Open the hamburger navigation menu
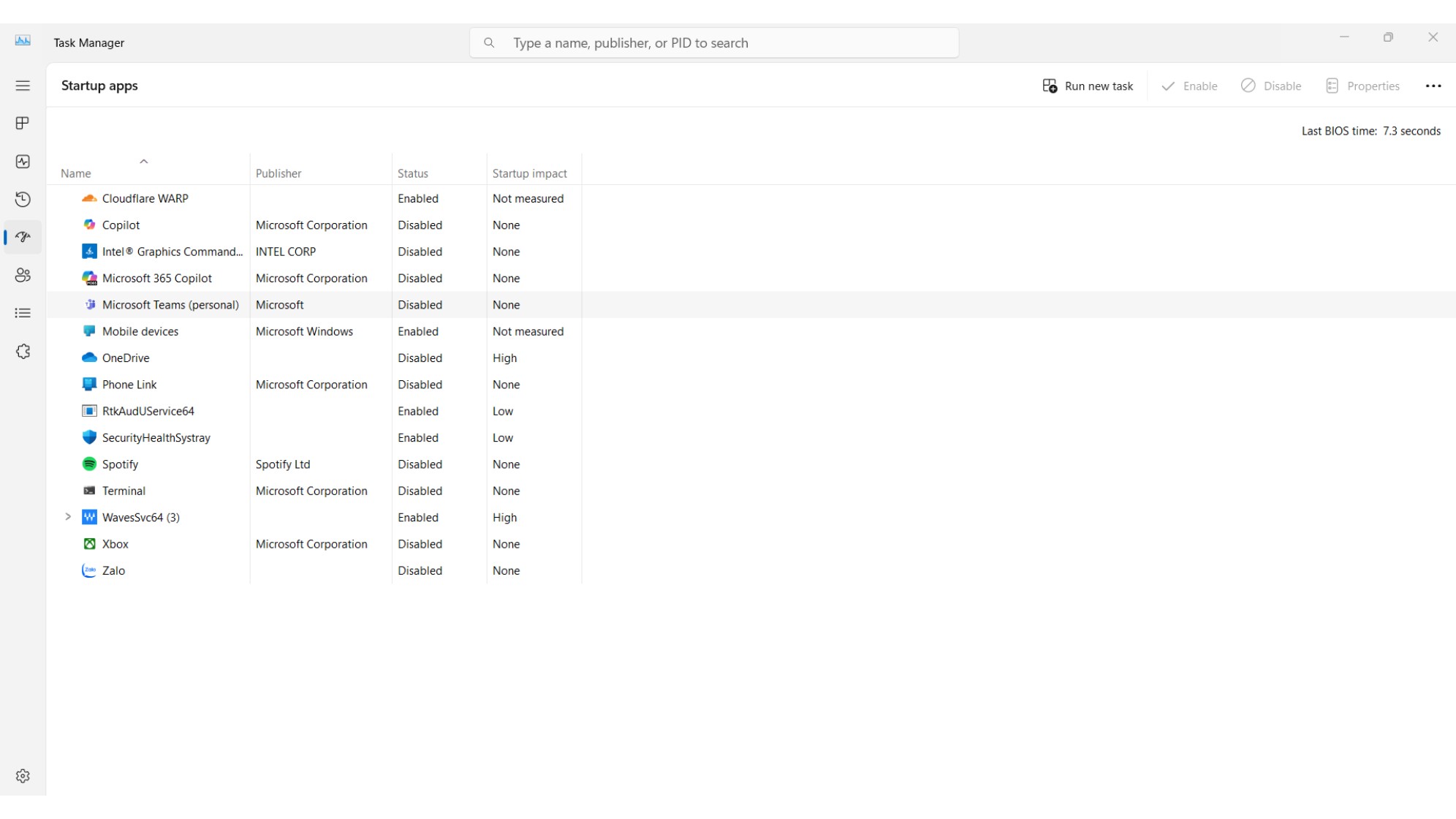Viewport: 1456px width, 819px height. coord(23,86)
